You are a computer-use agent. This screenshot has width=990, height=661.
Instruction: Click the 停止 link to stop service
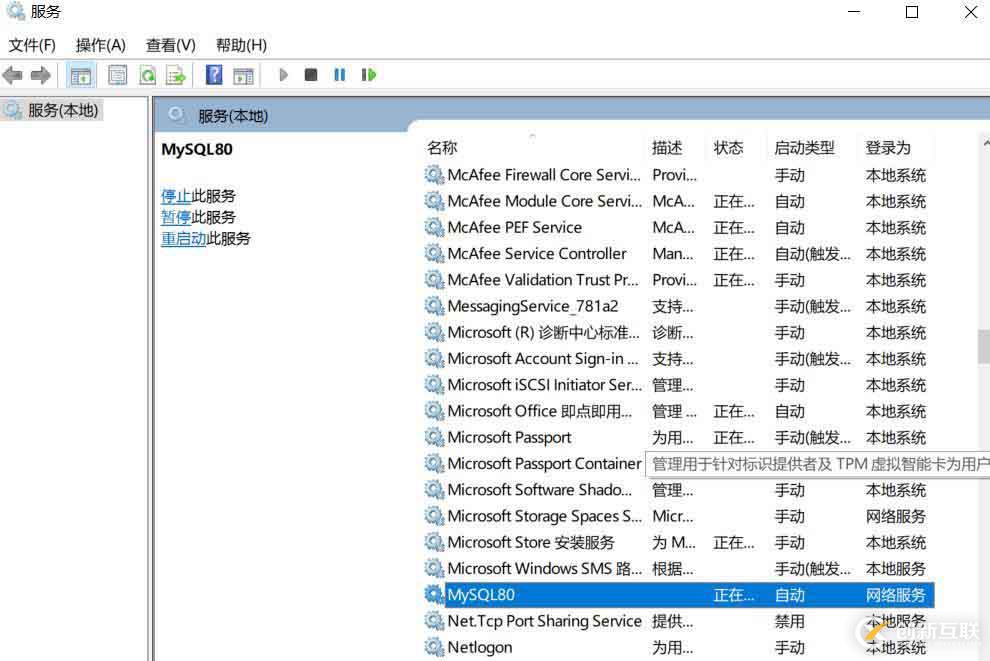[176, 196]
